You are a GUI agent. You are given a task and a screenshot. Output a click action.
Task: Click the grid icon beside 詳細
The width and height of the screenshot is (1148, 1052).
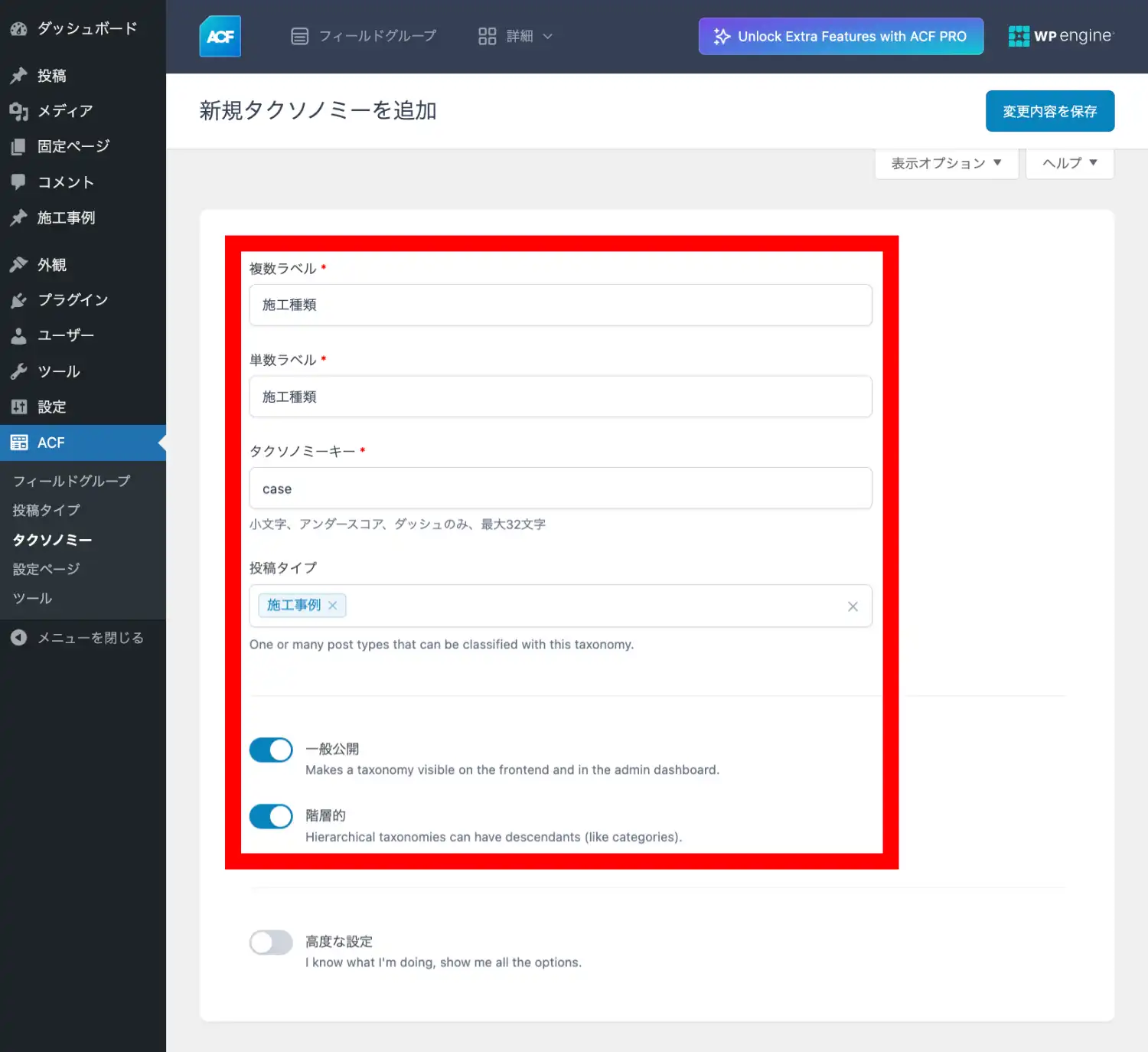point(488,36)
